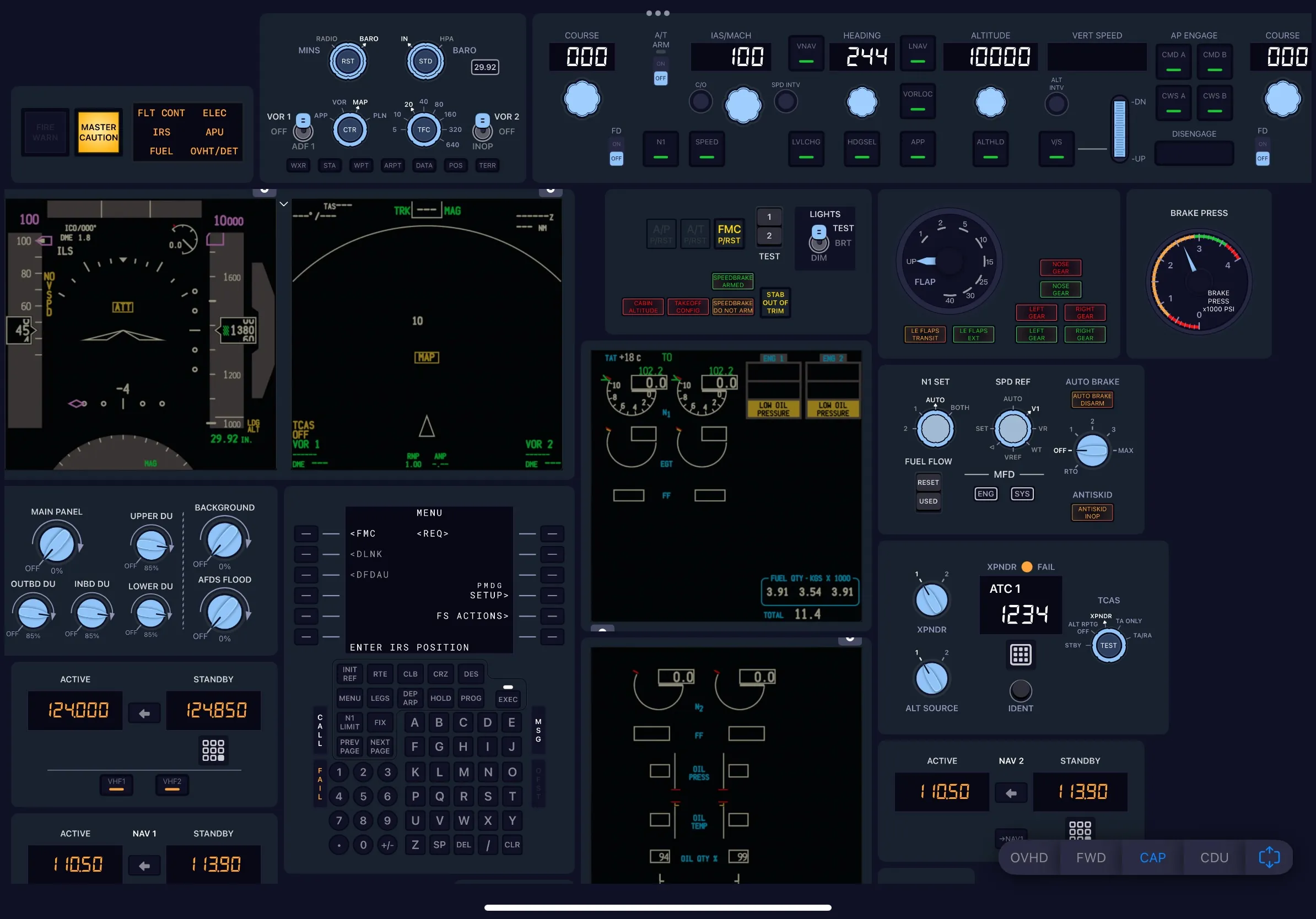1316x919 pixels.
Task: Click the TFC range selector knob
Action: (x=424, y=129)
